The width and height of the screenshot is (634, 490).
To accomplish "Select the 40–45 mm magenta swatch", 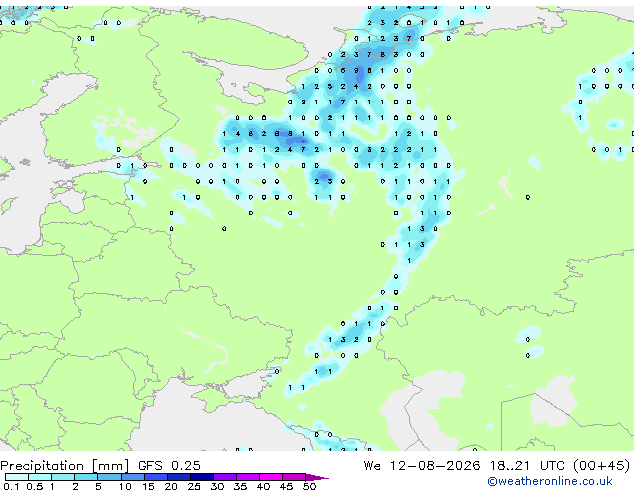I will click(x=271, y=477).
